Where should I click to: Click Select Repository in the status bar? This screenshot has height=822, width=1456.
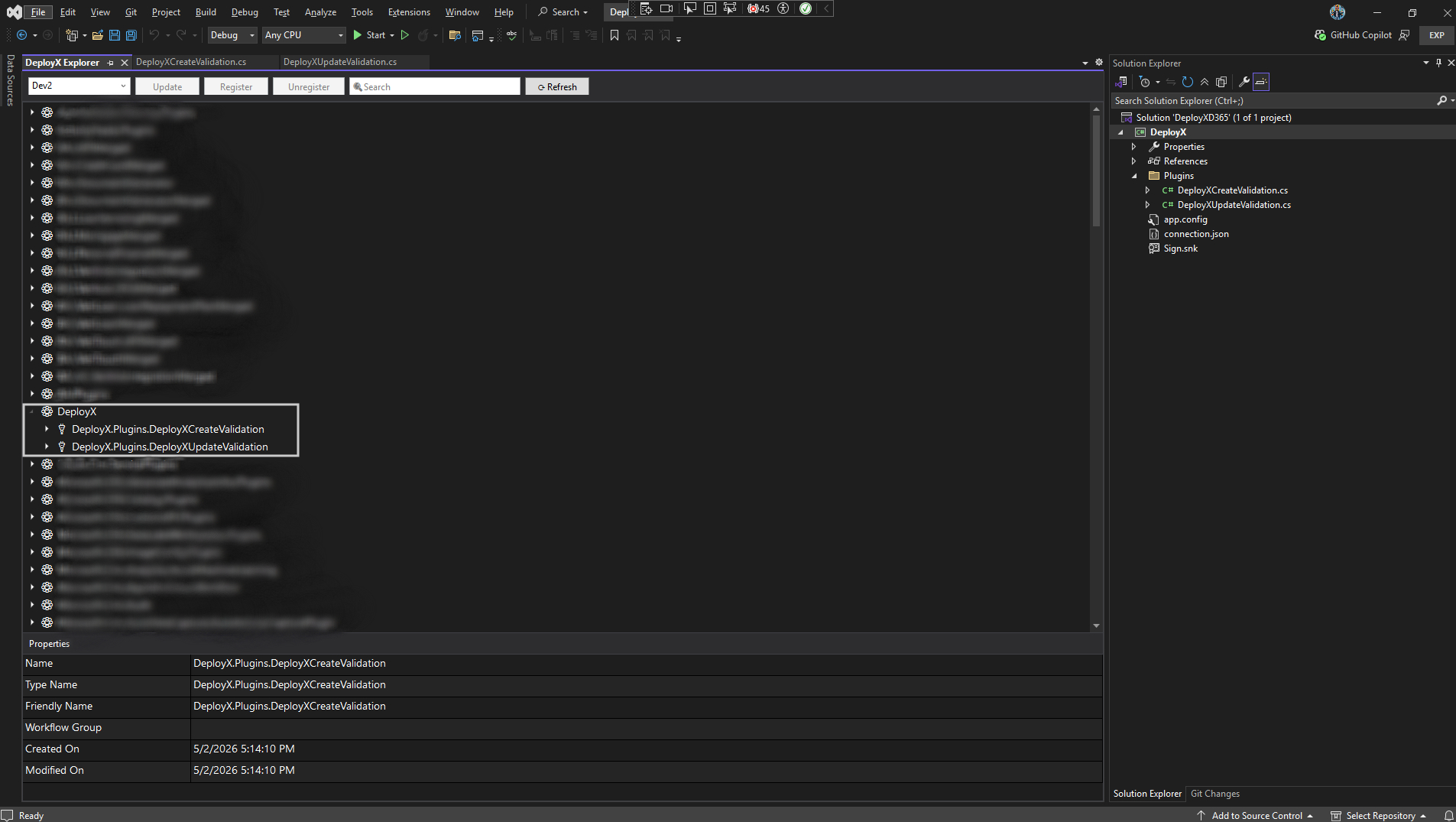point(1379,816)
